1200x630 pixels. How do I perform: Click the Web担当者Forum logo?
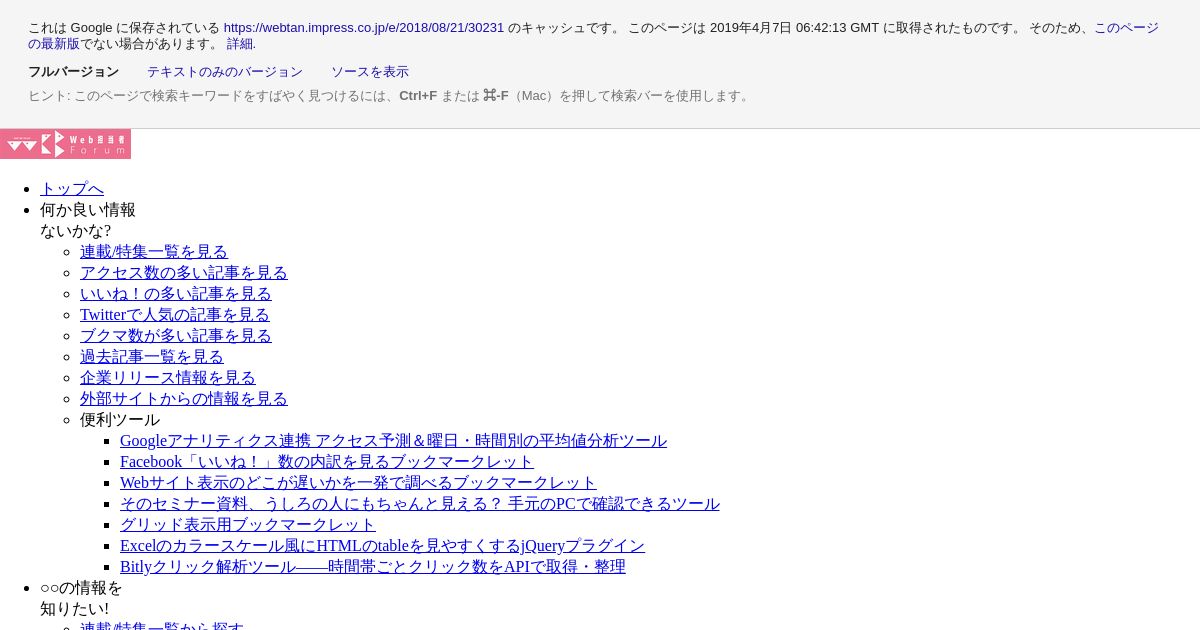pyautogui.click(x=65, y=144)
